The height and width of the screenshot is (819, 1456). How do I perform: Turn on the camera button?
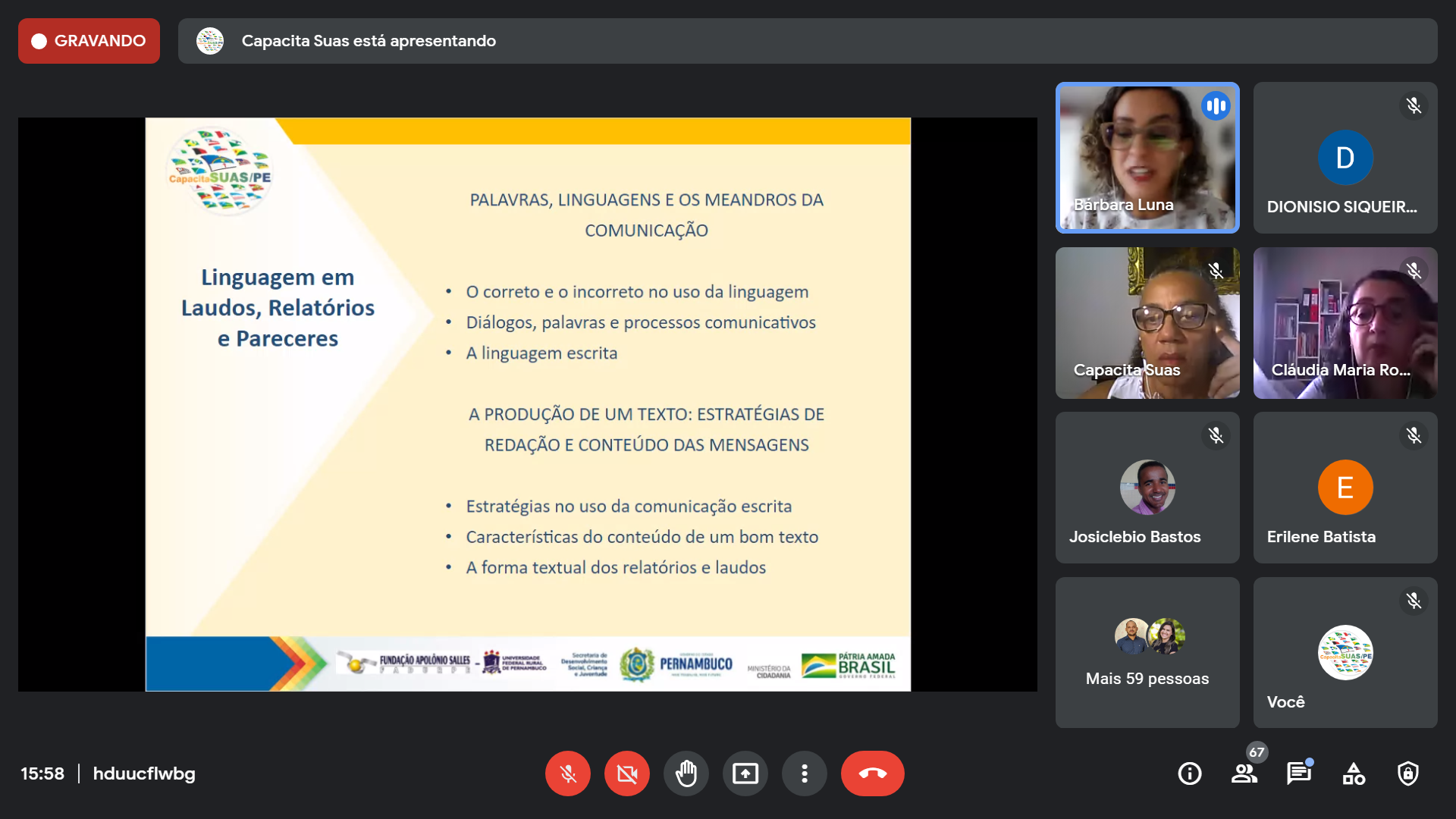[626, 773]
